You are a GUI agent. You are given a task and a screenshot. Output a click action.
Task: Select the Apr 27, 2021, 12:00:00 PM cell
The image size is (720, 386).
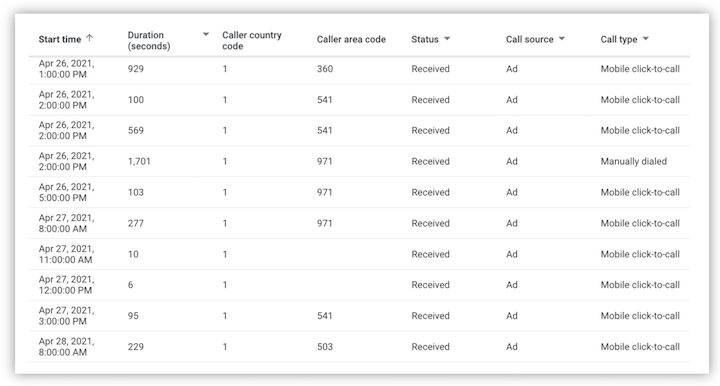click(67, 285)
